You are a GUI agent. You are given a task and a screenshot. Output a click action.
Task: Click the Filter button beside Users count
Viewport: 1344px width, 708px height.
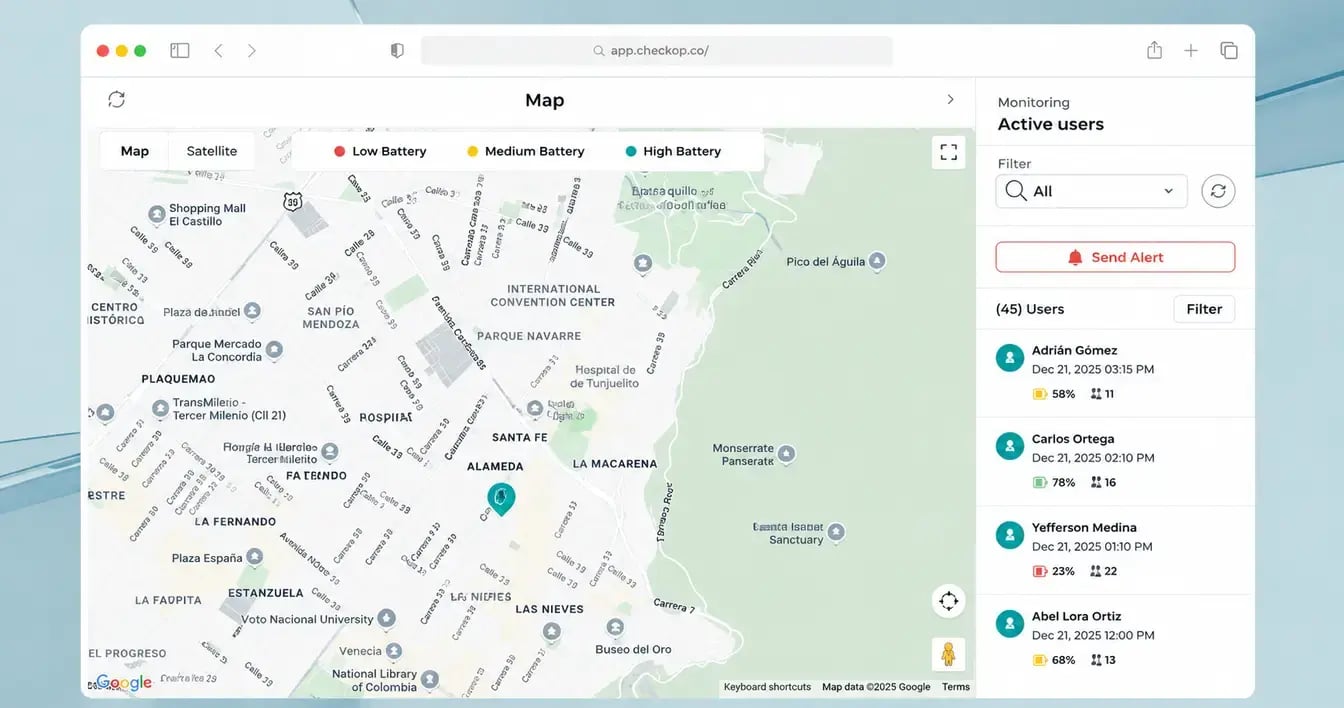click(1204, 309)
